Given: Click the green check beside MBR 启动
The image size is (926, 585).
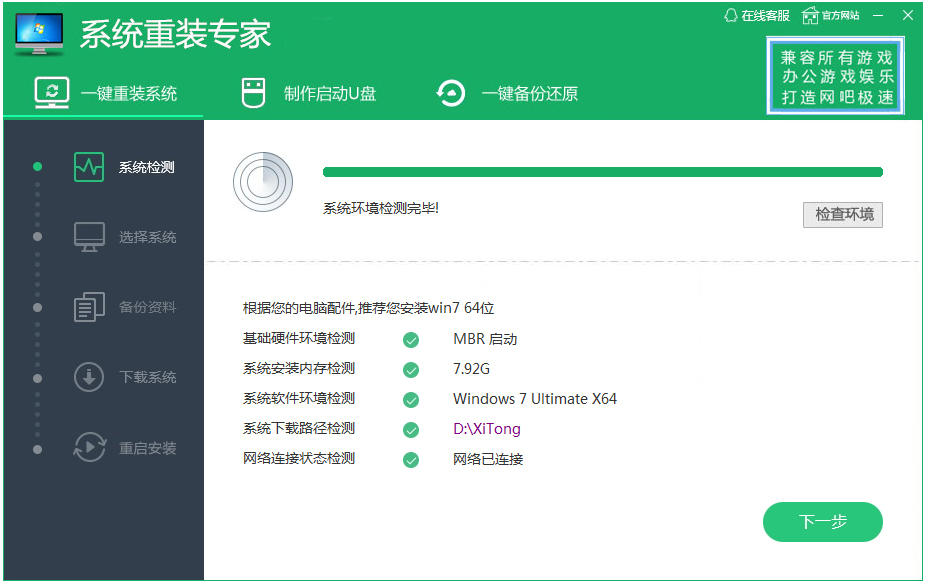Looking at the screenshot, I should pyautogui.click(x=409, y=339).
